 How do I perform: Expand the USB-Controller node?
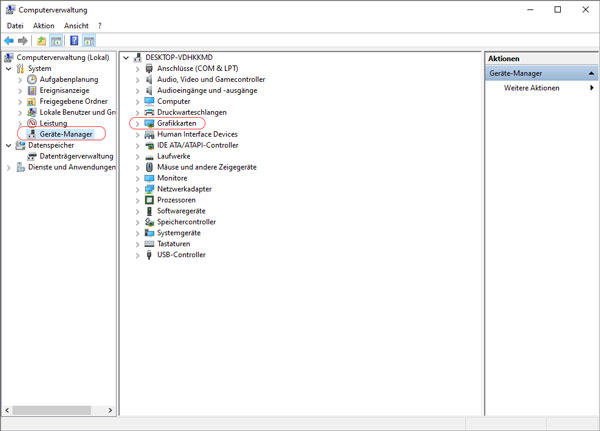click(138, 255)
